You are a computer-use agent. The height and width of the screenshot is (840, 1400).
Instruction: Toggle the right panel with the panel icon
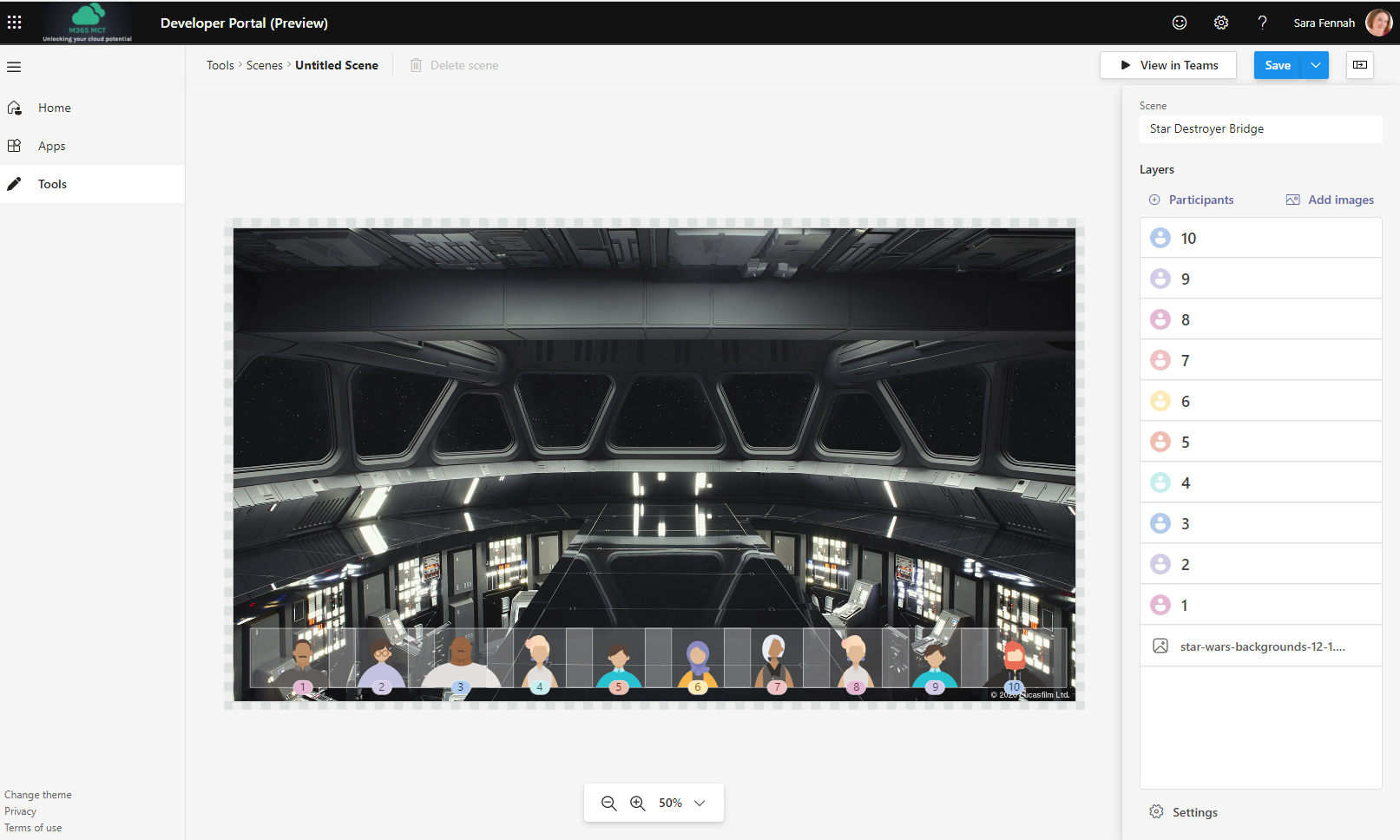pos(1359,65)
